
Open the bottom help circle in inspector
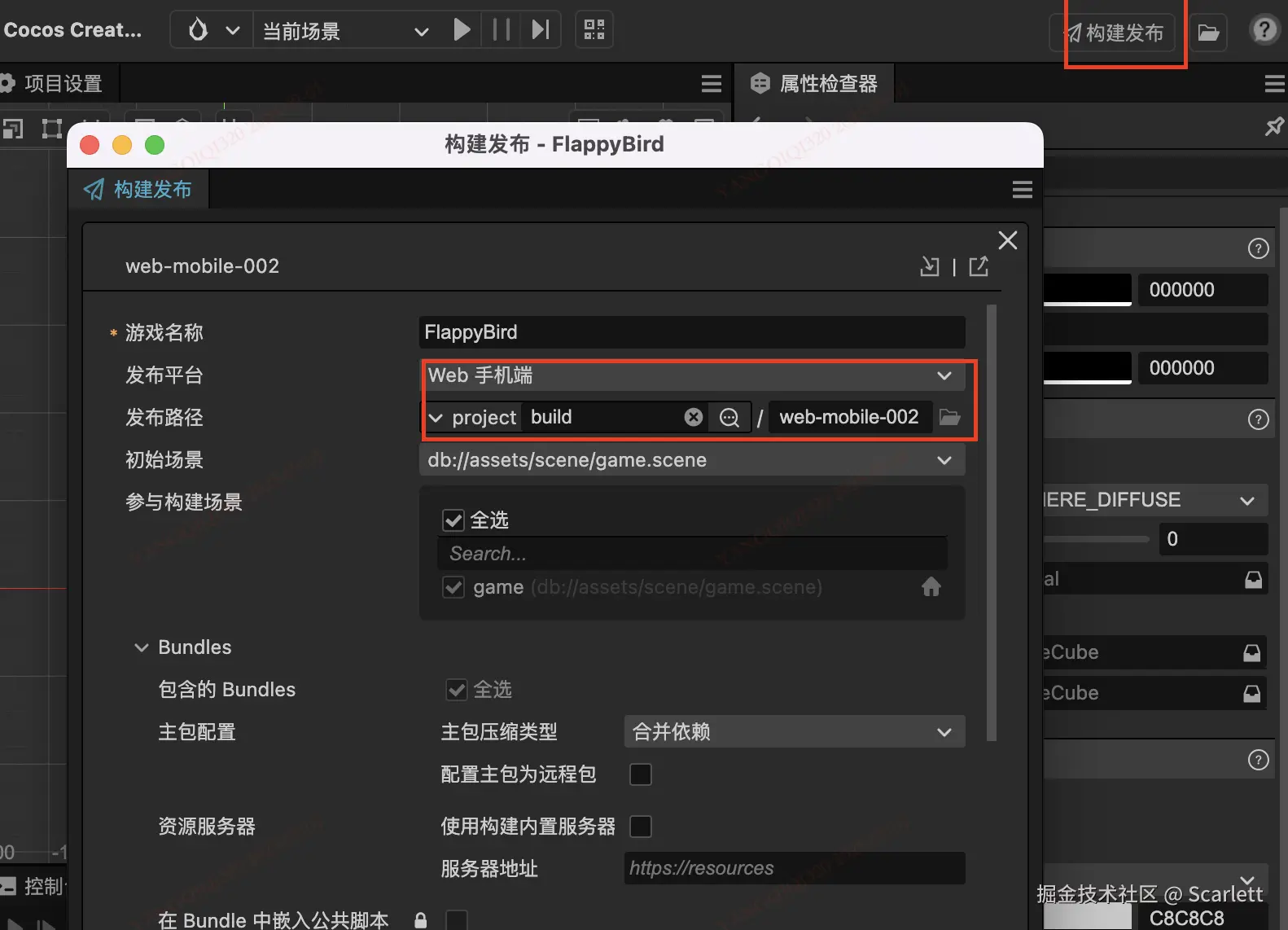click(1259, 760)
